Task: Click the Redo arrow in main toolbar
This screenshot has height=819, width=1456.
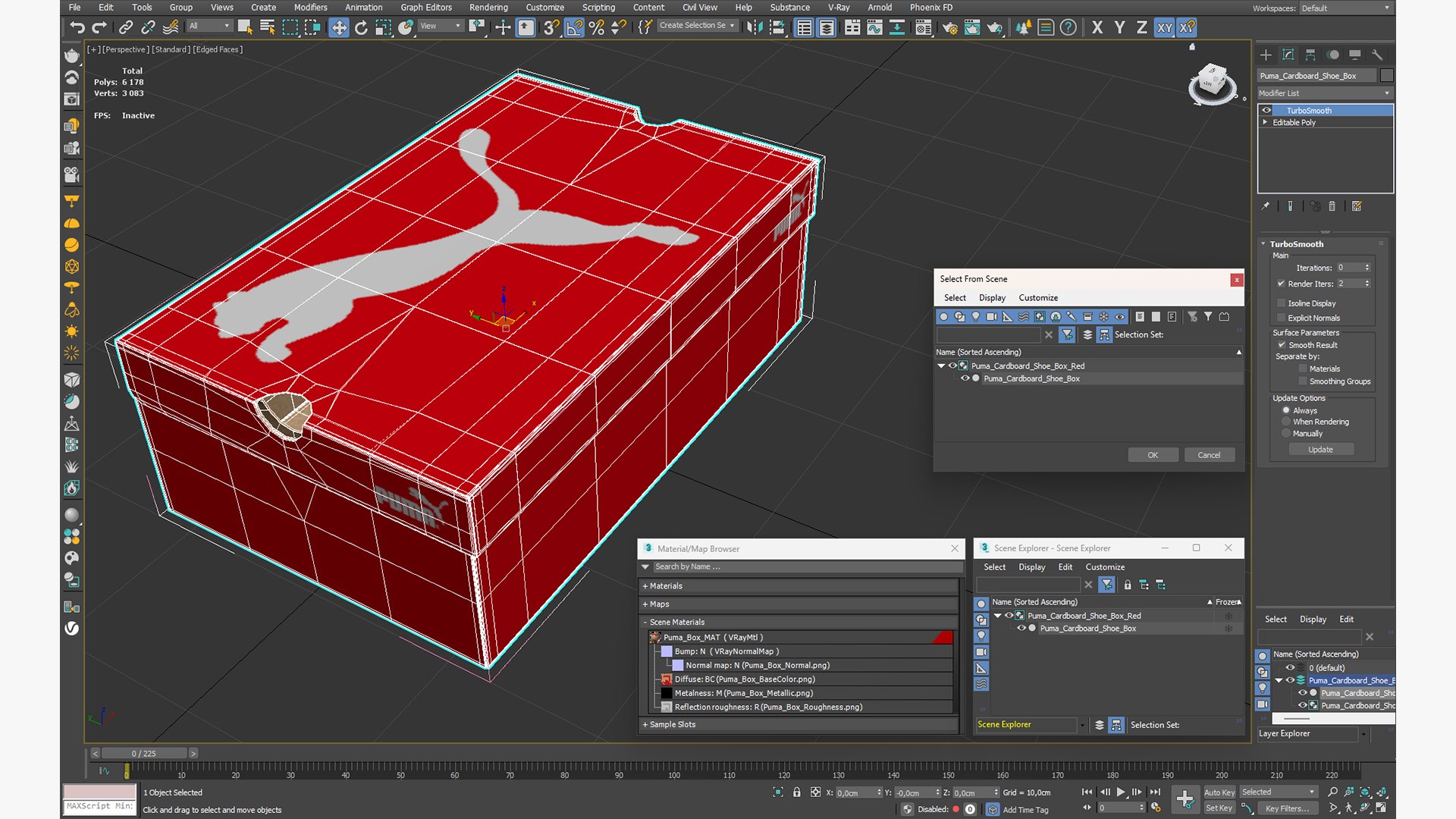Action: point(99,27)
